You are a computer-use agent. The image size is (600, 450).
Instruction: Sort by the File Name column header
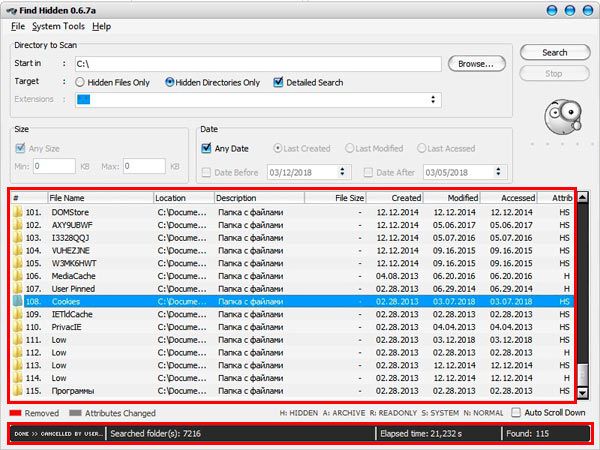click(x=100, y=198)
